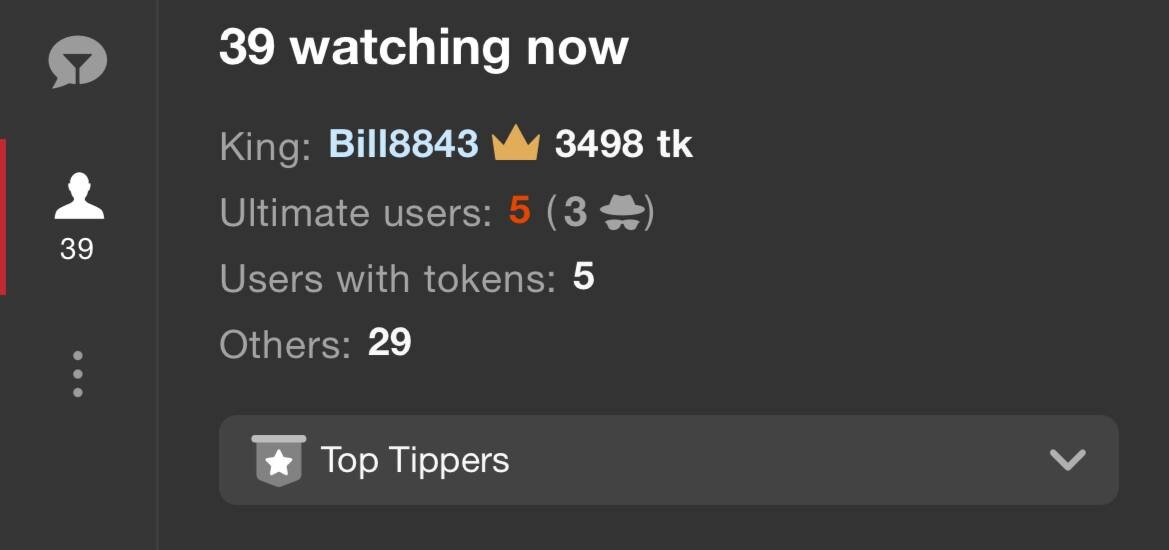Click the gold crown icon beside Bill8843
Screen dimensions: 1169x550
pos(516,143)
